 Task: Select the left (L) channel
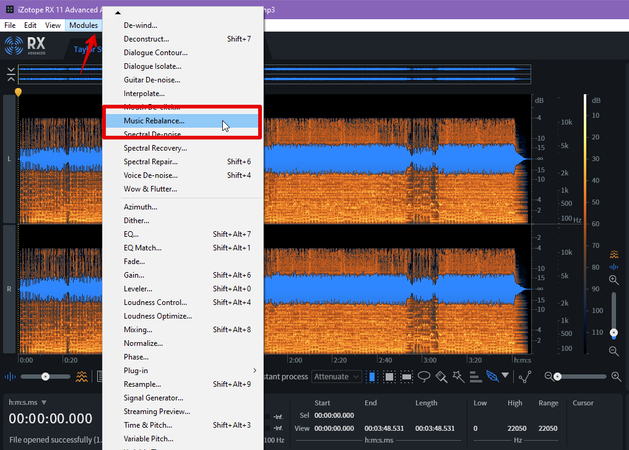(9, 159)
